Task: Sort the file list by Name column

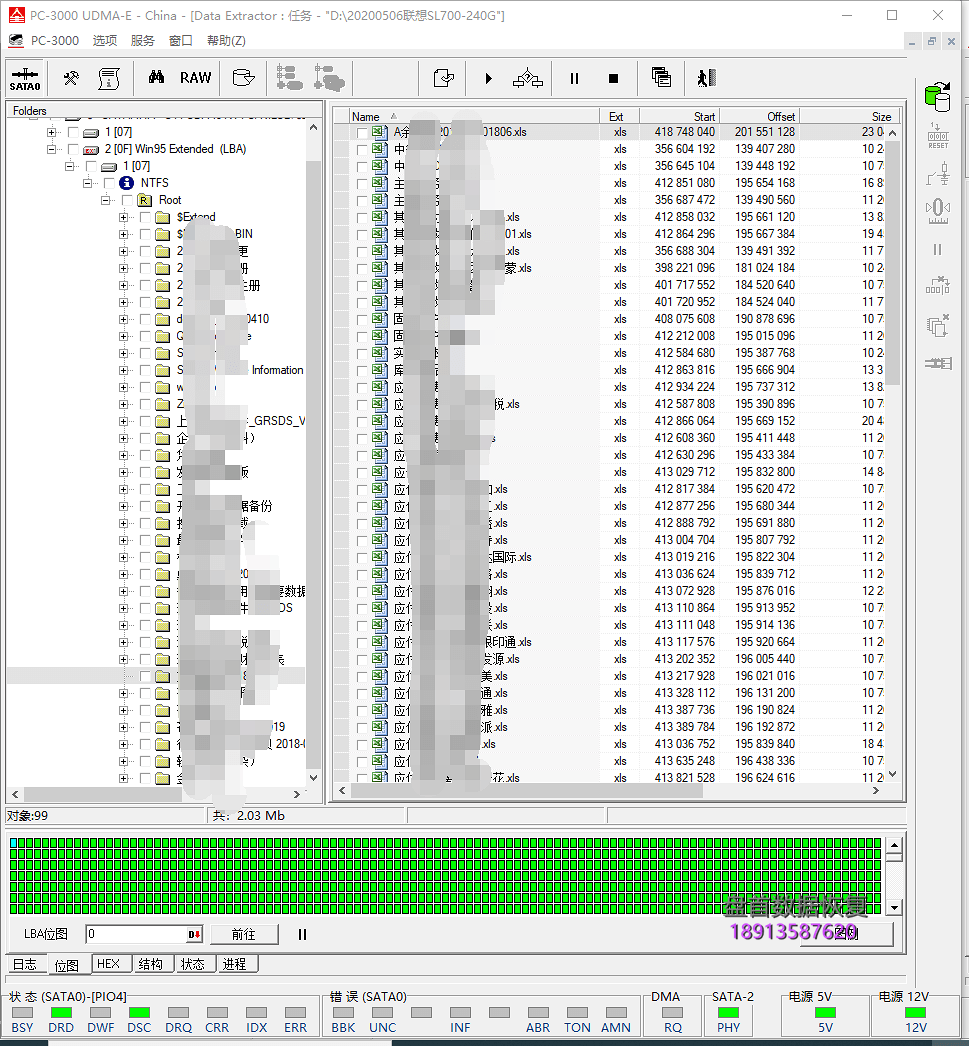Action: tap(474, 116)
